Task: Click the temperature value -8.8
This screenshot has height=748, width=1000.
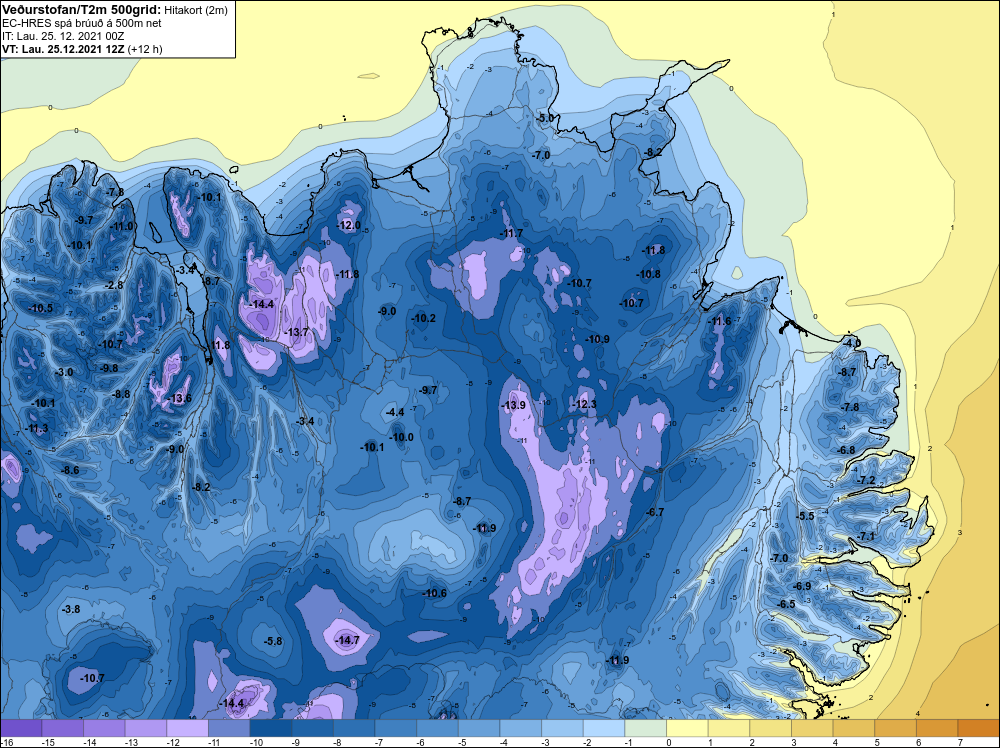Action: pos(121,394)
